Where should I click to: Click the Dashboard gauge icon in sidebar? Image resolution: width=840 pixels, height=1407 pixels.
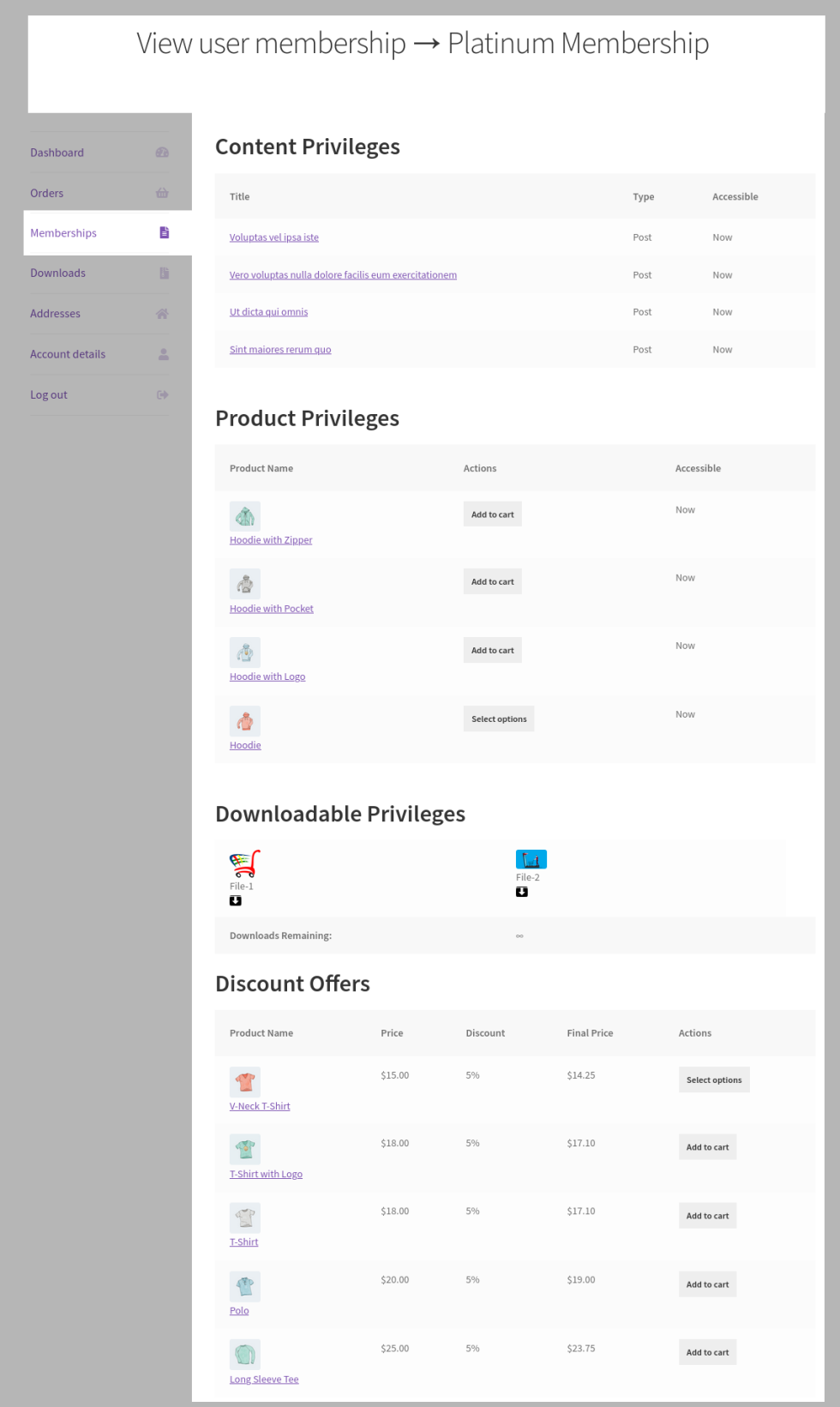pos(162,153)
